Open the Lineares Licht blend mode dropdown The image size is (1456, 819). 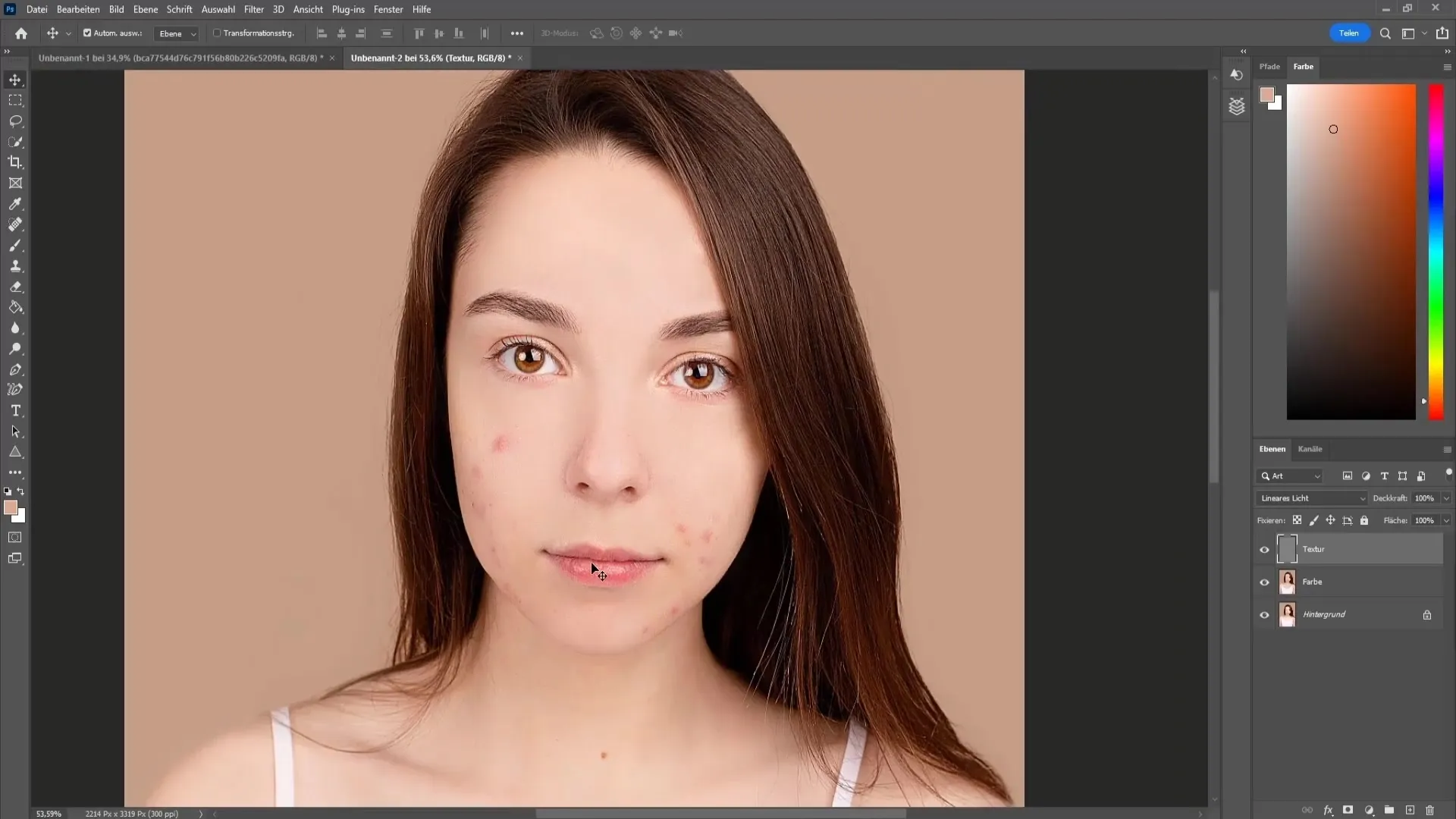tap(1312, 498)
